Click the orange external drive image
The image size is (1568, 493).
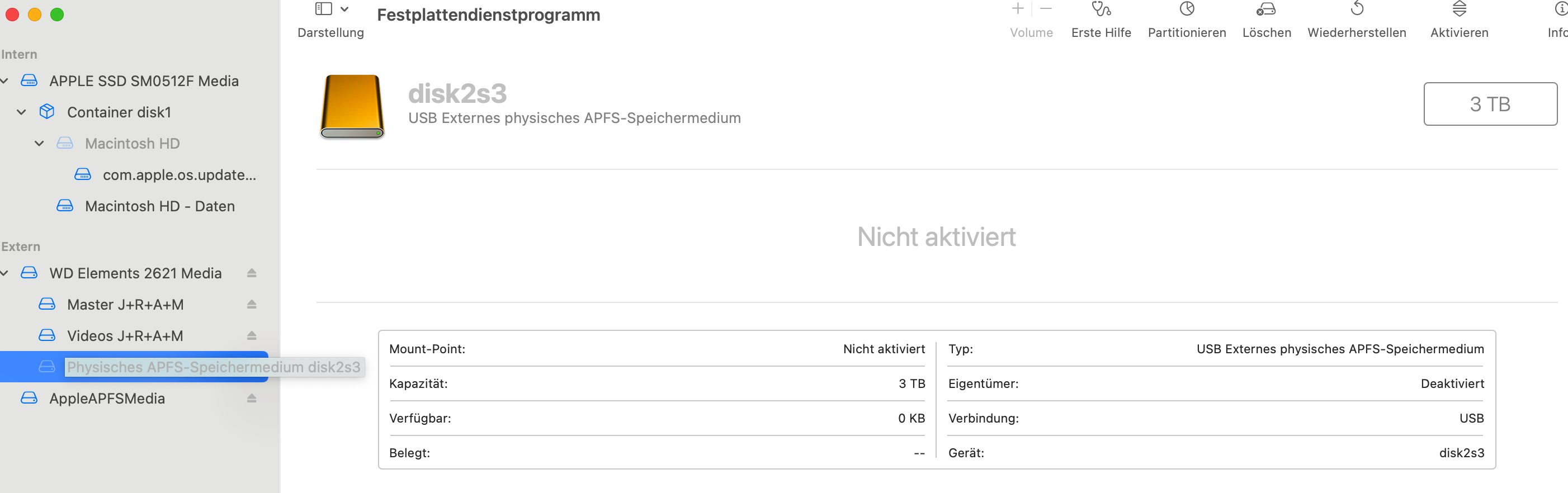pos(352,106)
